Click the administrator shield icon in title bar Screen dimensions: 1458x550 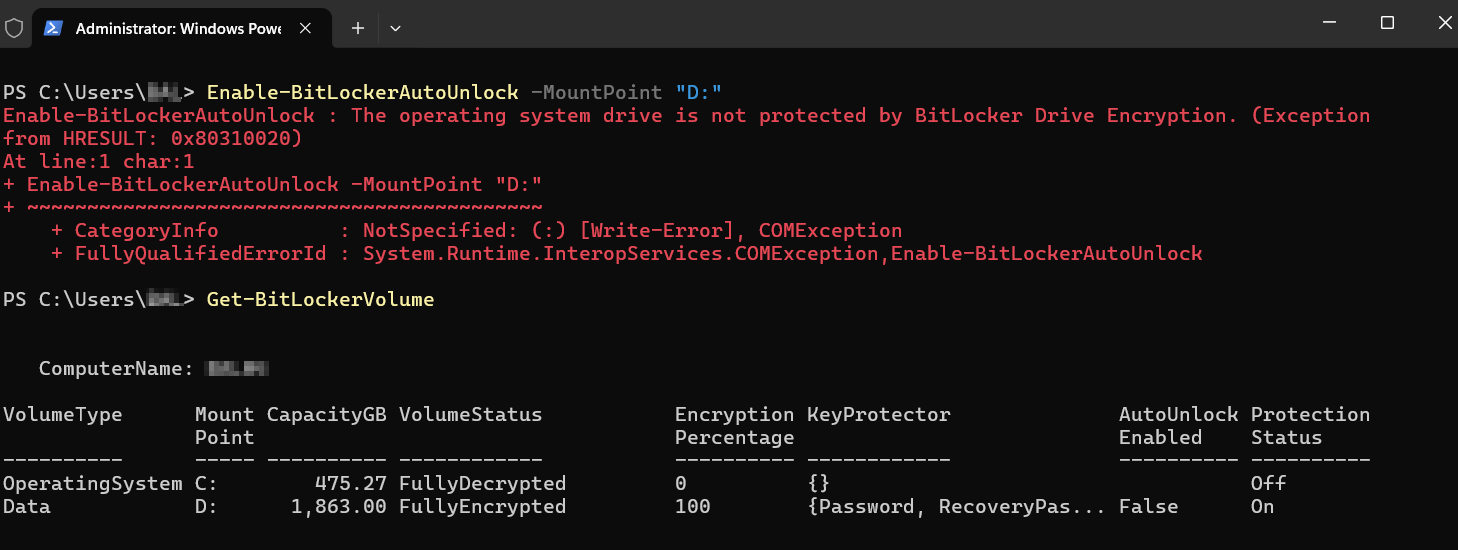click(14, 28)
